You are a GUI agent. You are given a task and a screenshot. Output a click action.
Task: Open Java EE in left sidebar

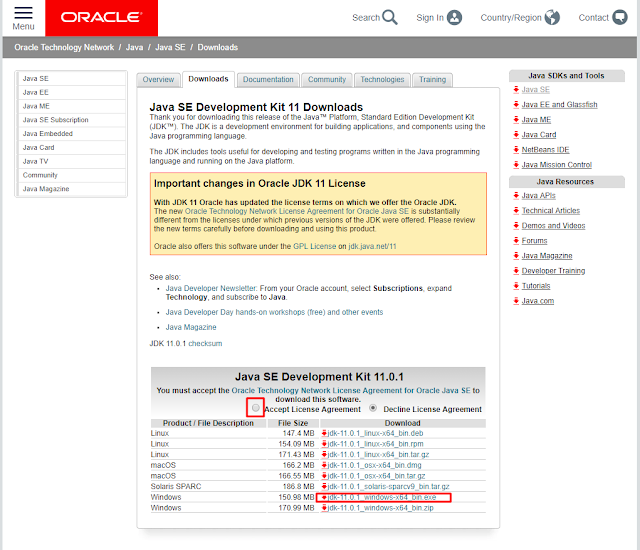[72, 92]
